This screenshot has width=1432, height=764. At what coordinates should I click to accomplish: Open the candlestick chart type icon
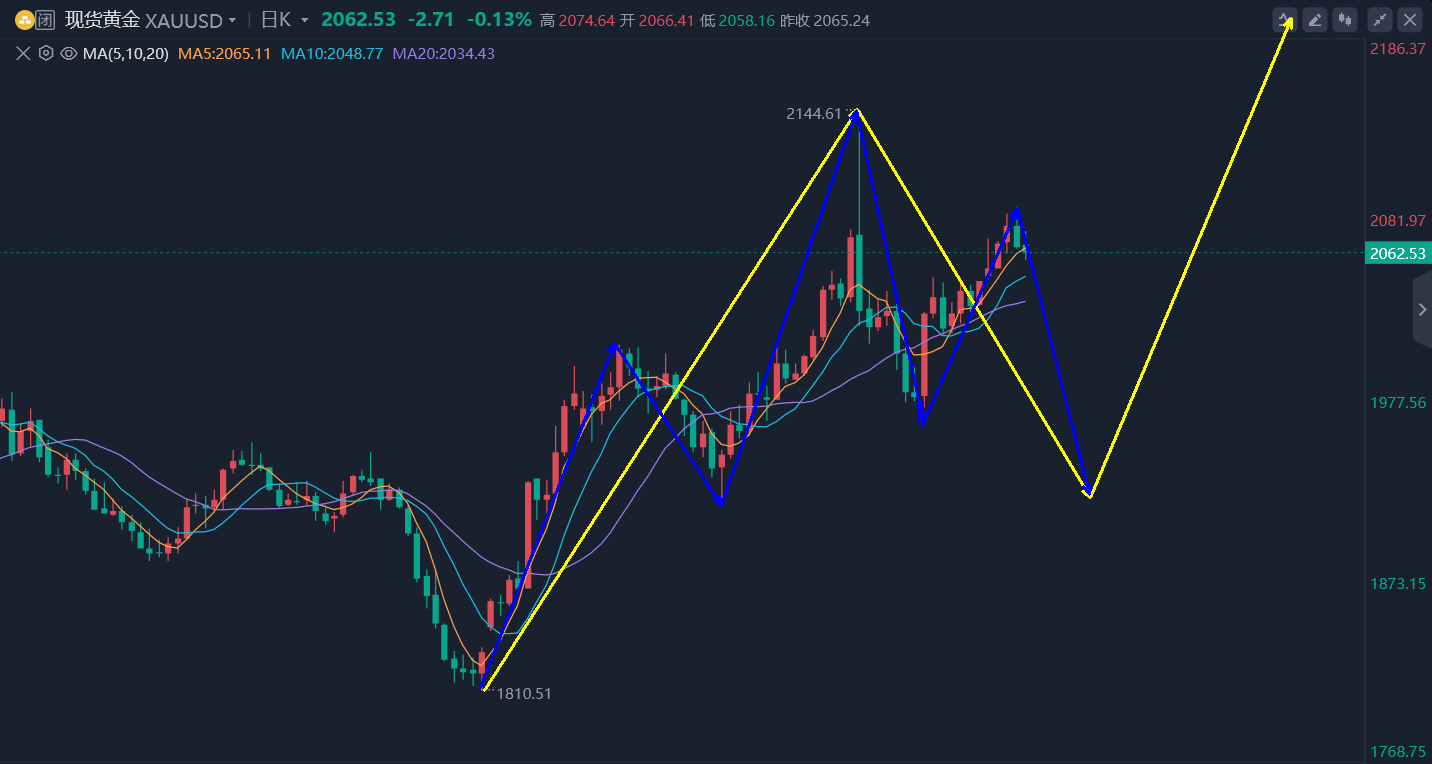click(1345, 19)
